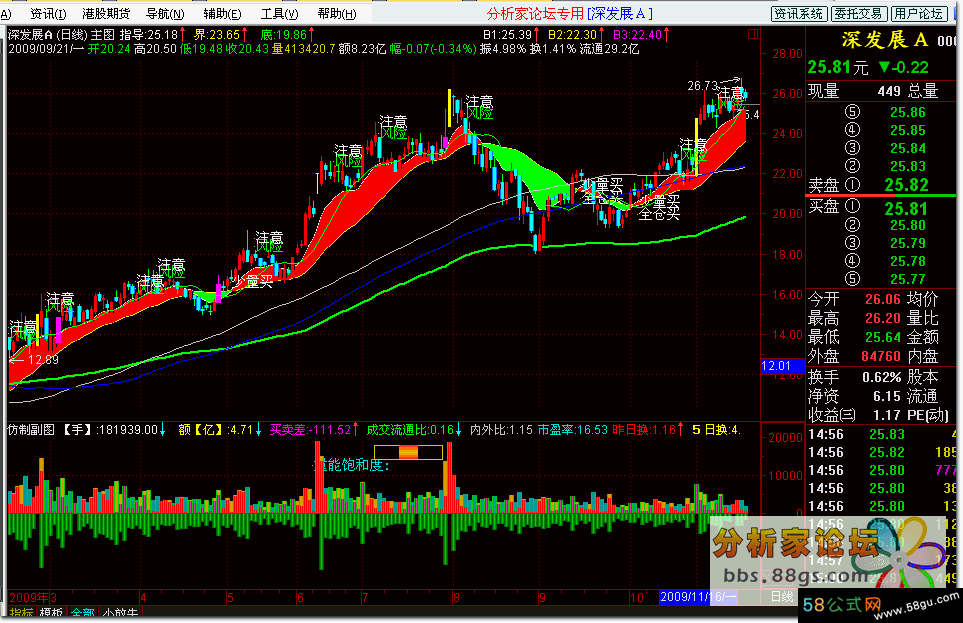
Task: Click the 量能饱和度 color gauge bar
Action: pyautogui.click(x=408, y=452)
